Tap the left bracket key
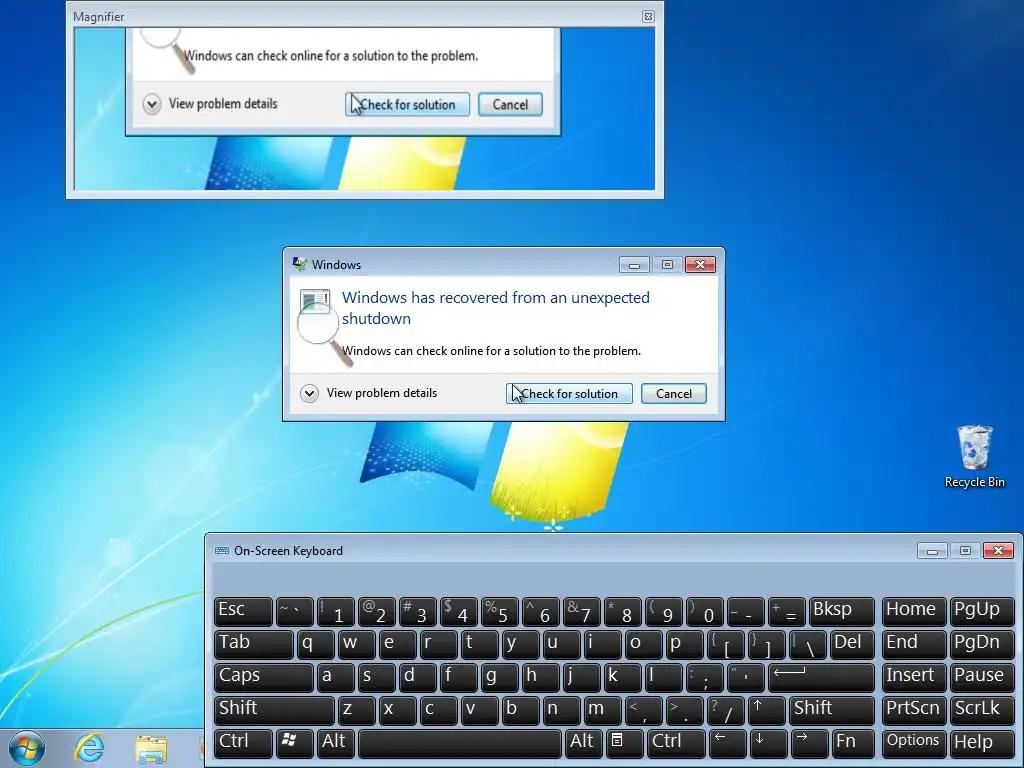 [726, 644]
